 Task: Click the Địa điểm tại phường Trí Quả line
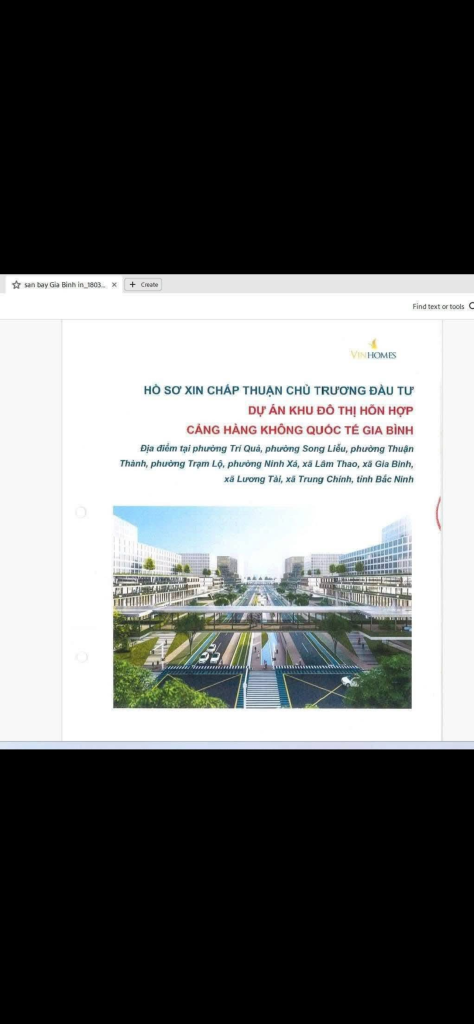click(276, 449)
